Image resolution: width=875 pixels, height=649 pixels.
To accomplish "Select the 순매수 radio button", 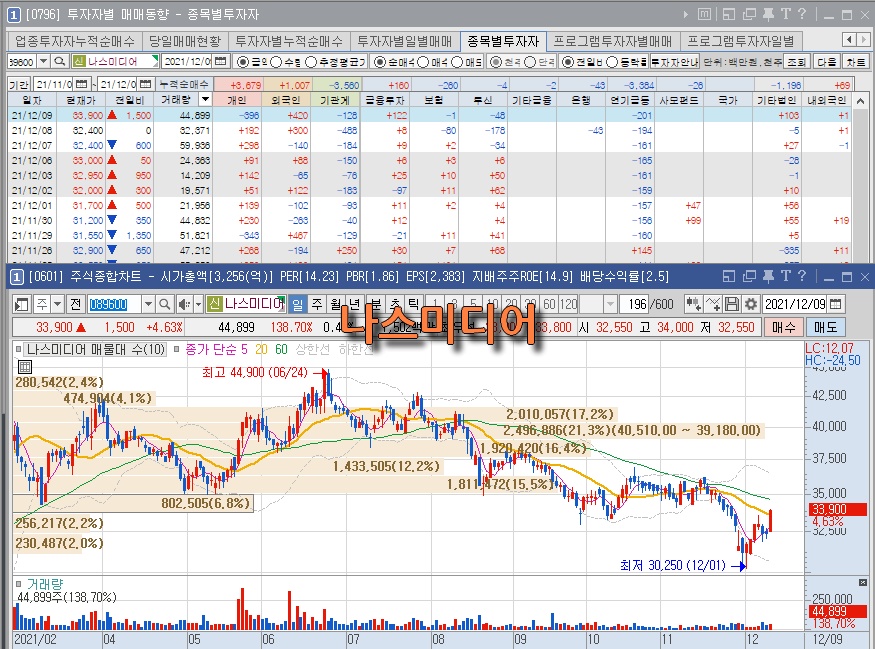I will pyautogui.click(x=379, y=62).
